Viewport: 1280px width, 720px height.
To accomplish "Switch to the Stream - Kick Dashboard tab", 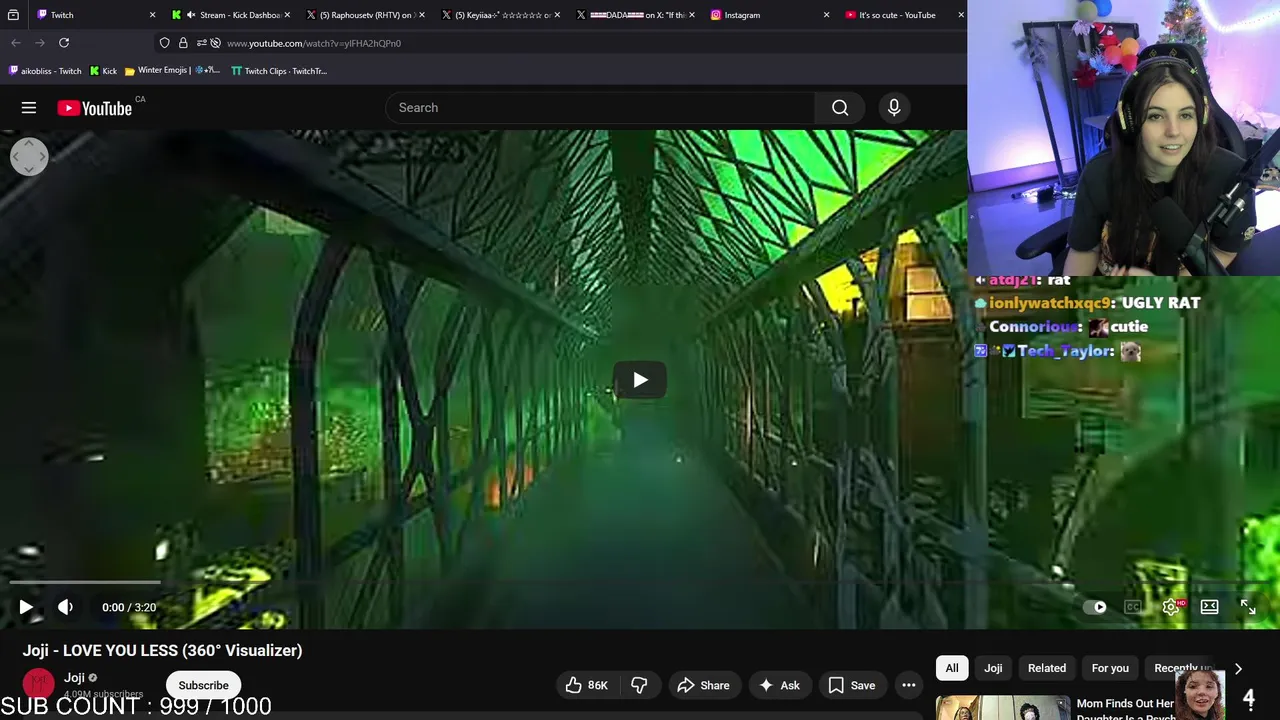I will [231, 15].
